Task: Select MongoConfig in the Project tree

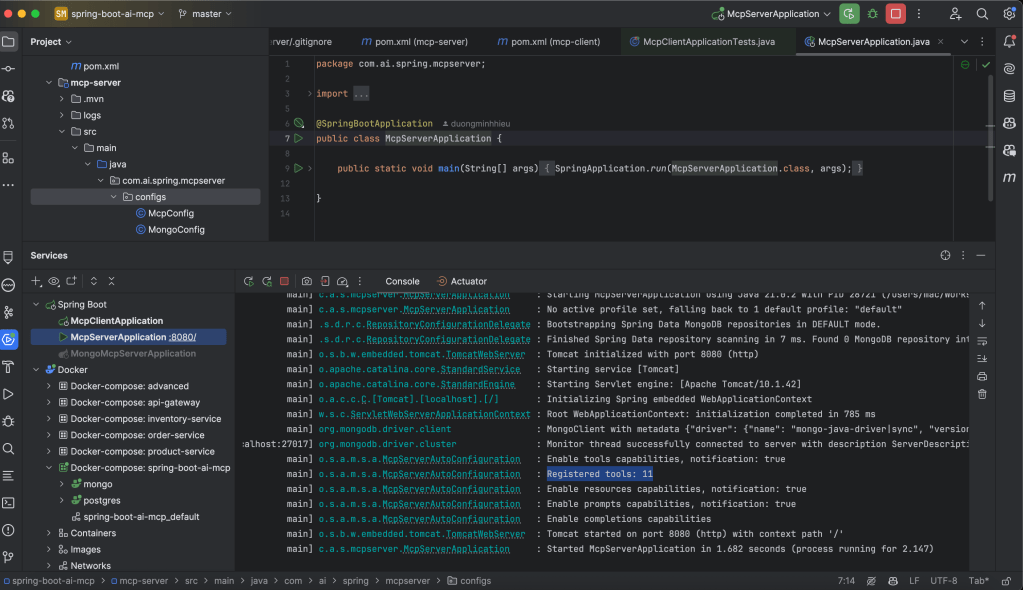Action: (x=176, y=229)
